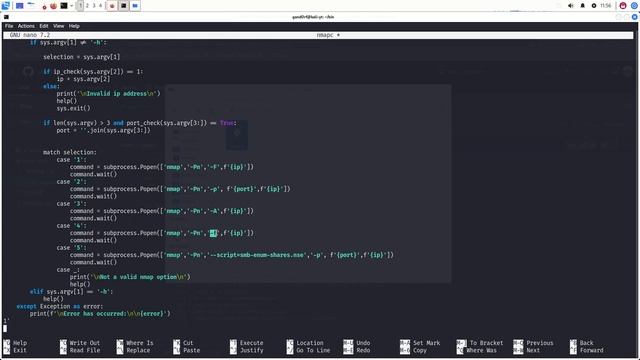Viewport: 640px width, 360px height.
Task: Click the Forward shortcut label
Action: [591, 350]
